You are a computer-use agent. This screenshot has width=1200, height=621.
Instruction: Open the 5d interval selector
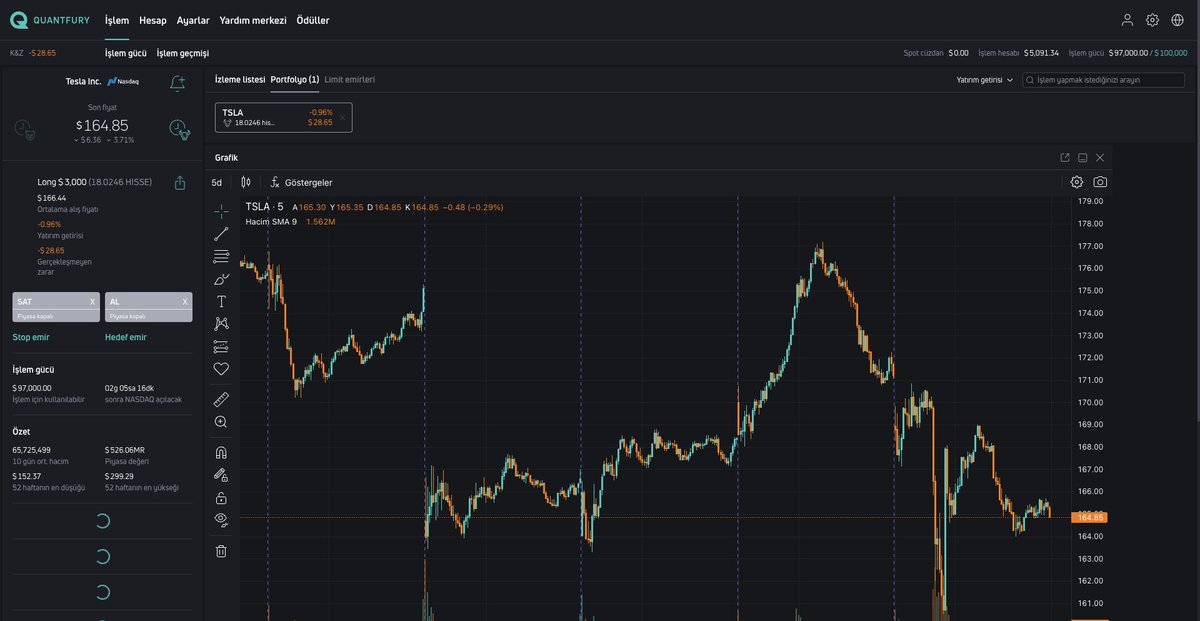(216, 183)
